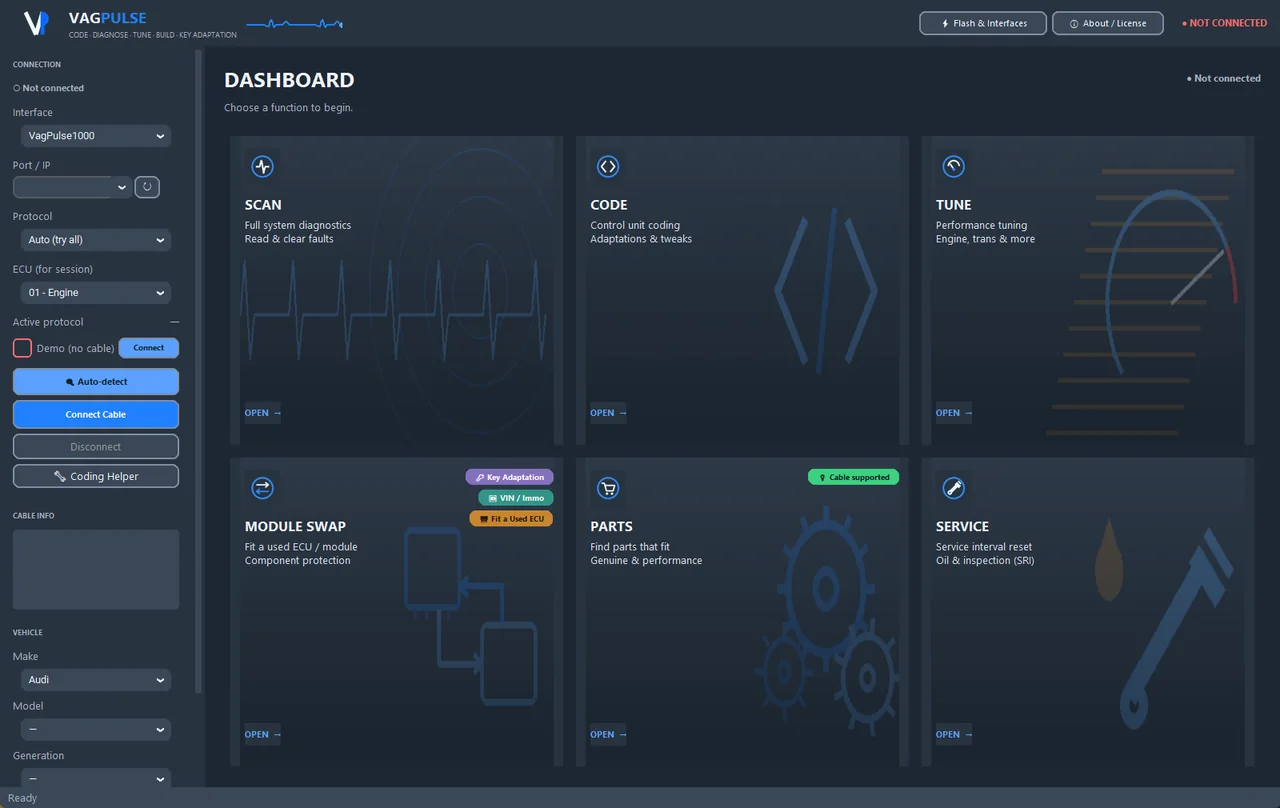Click the Fit a Used ECU badge

point(511,518)
